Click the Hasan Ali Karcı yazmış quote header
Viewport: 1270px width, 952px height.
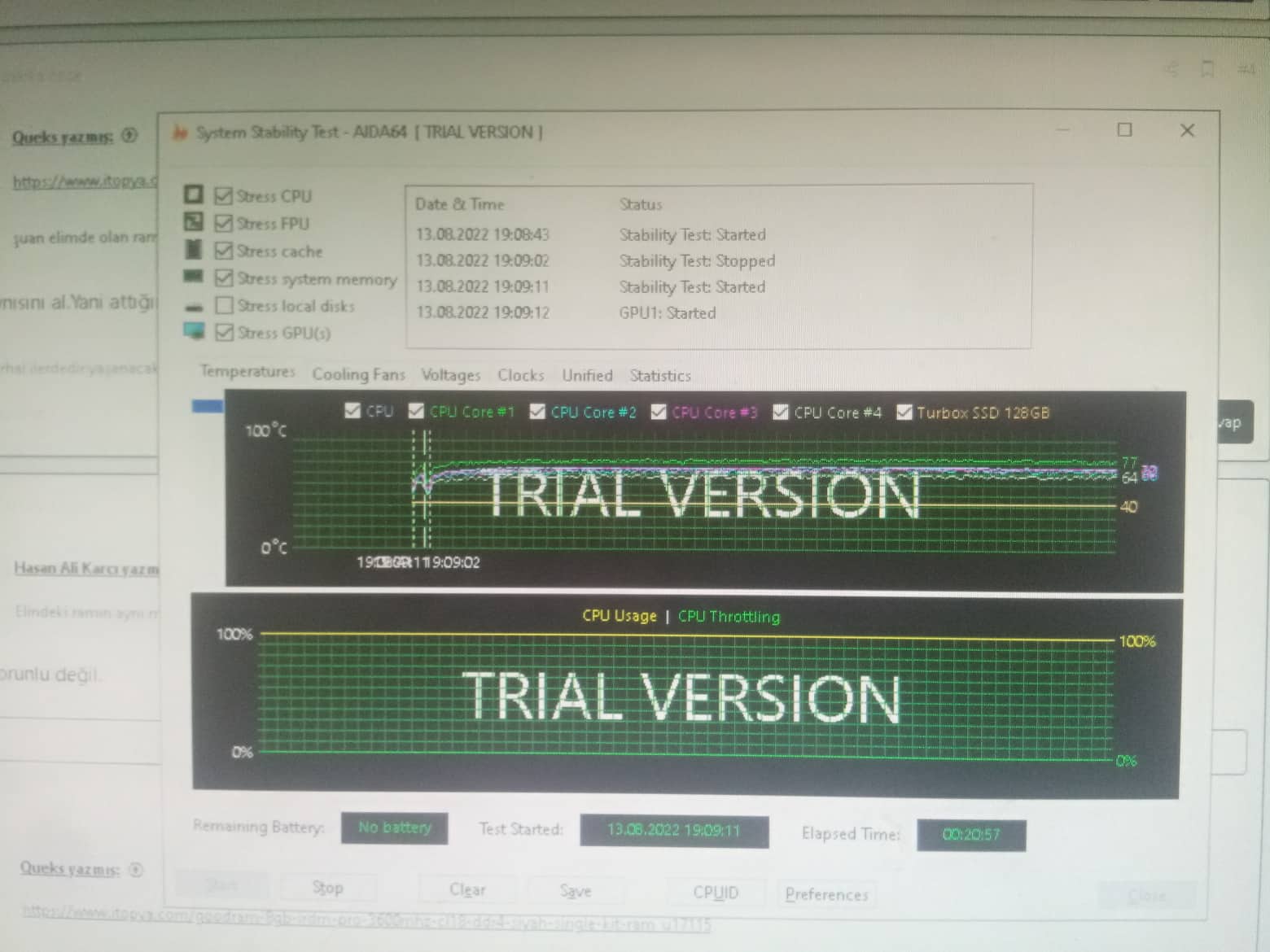click(x=86, y=568)
